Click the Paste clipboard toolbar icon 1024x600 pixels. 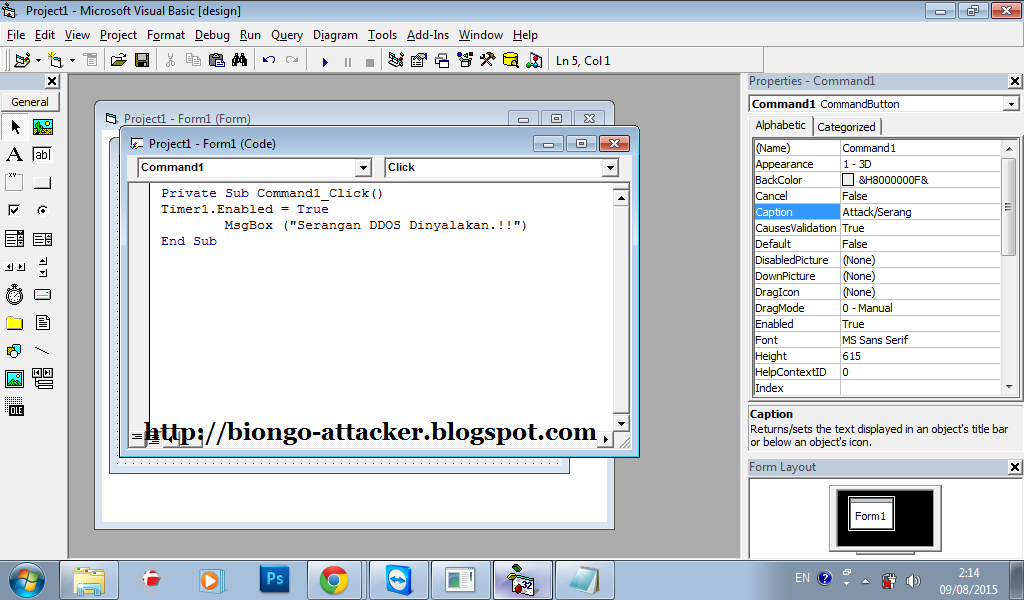[x=216, y=61]
